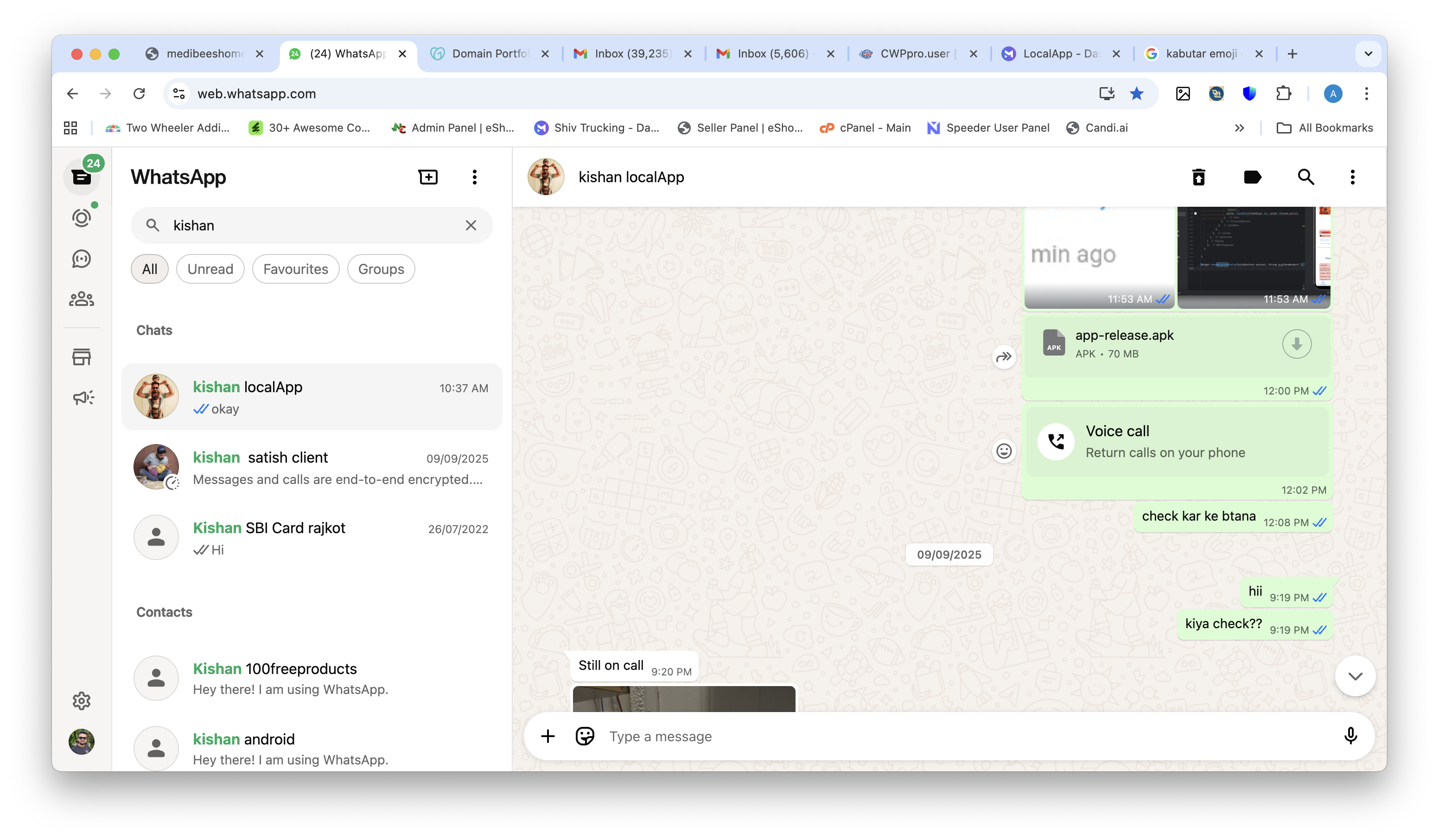Open the Status icon in sidebar

click(81, 218)
